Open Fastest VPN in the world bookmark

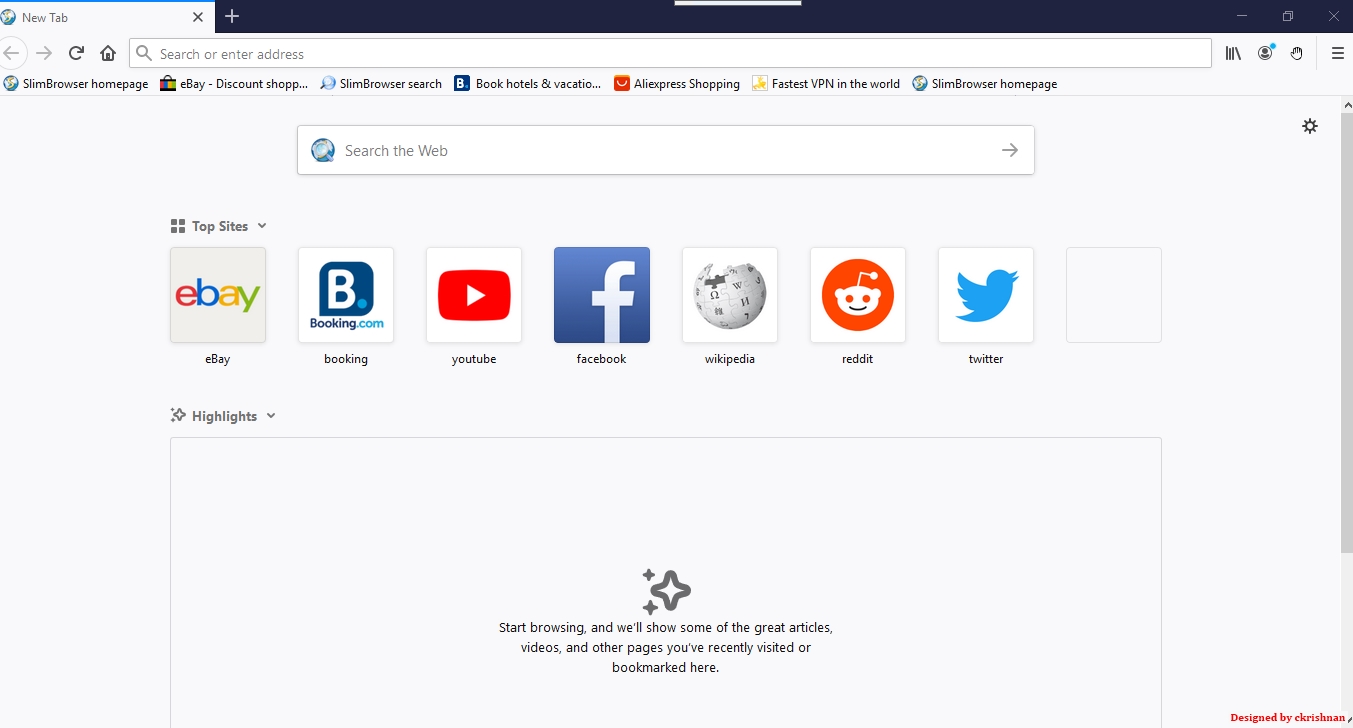[826, 84]
